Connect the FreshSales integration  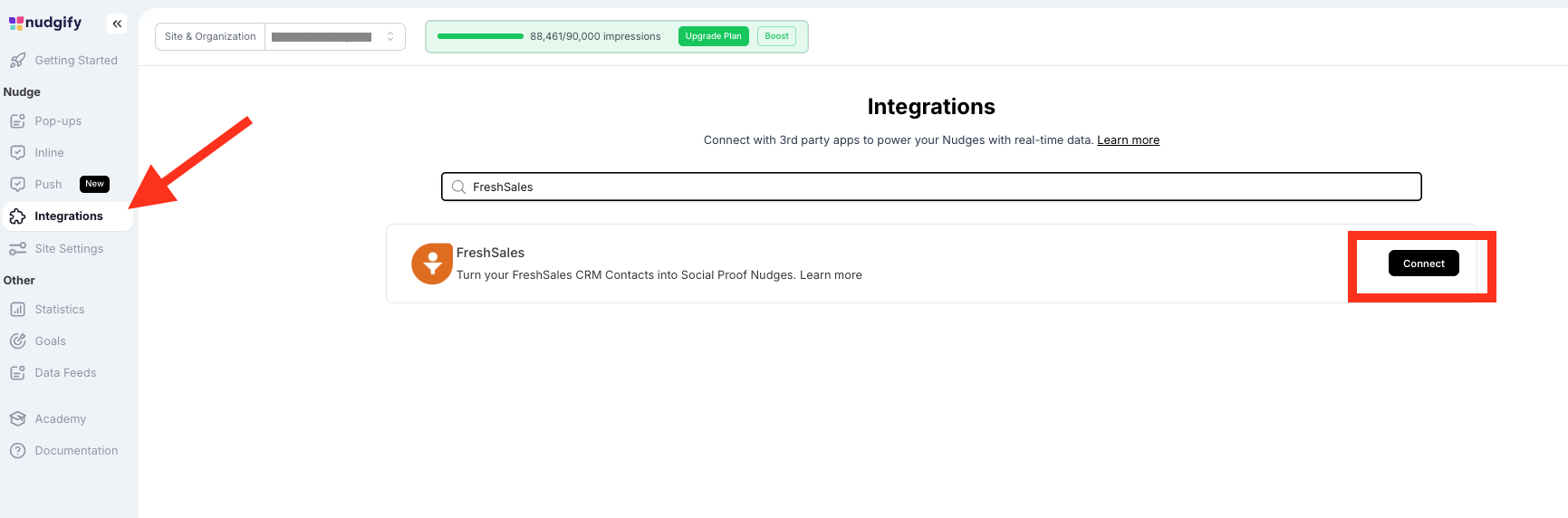click(x=1423, y=264)
